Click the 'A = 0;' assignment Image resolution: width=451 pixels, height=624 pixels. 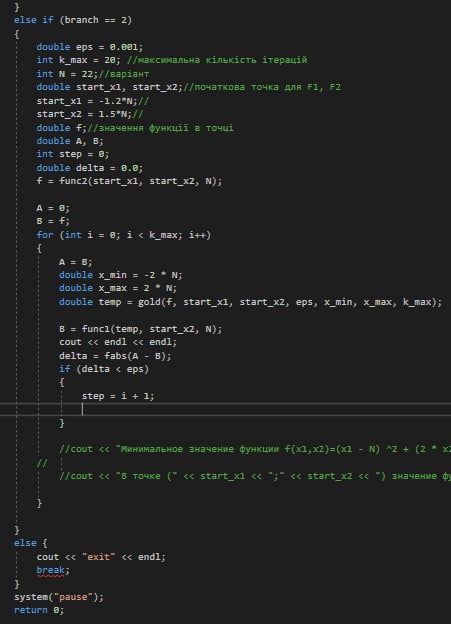pos(53,208)
